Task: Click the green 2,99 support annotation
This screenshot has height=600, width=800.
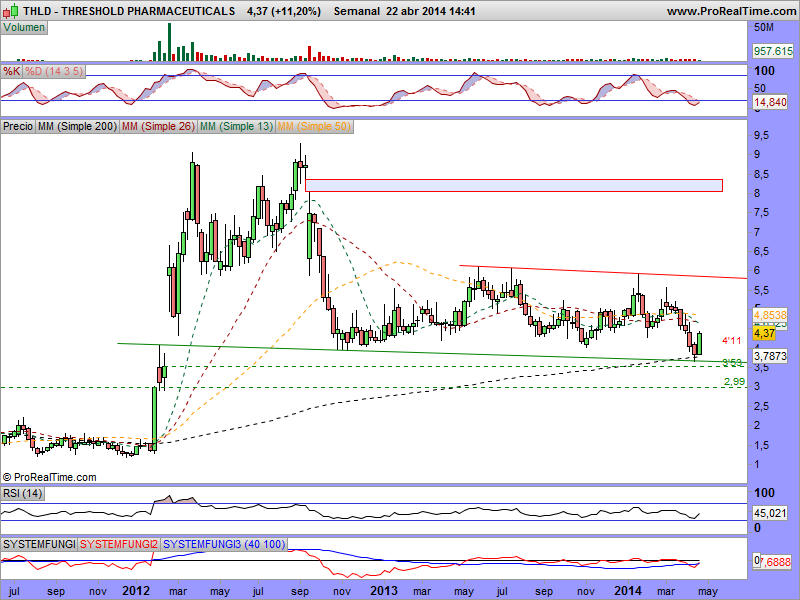Action: 734,382
